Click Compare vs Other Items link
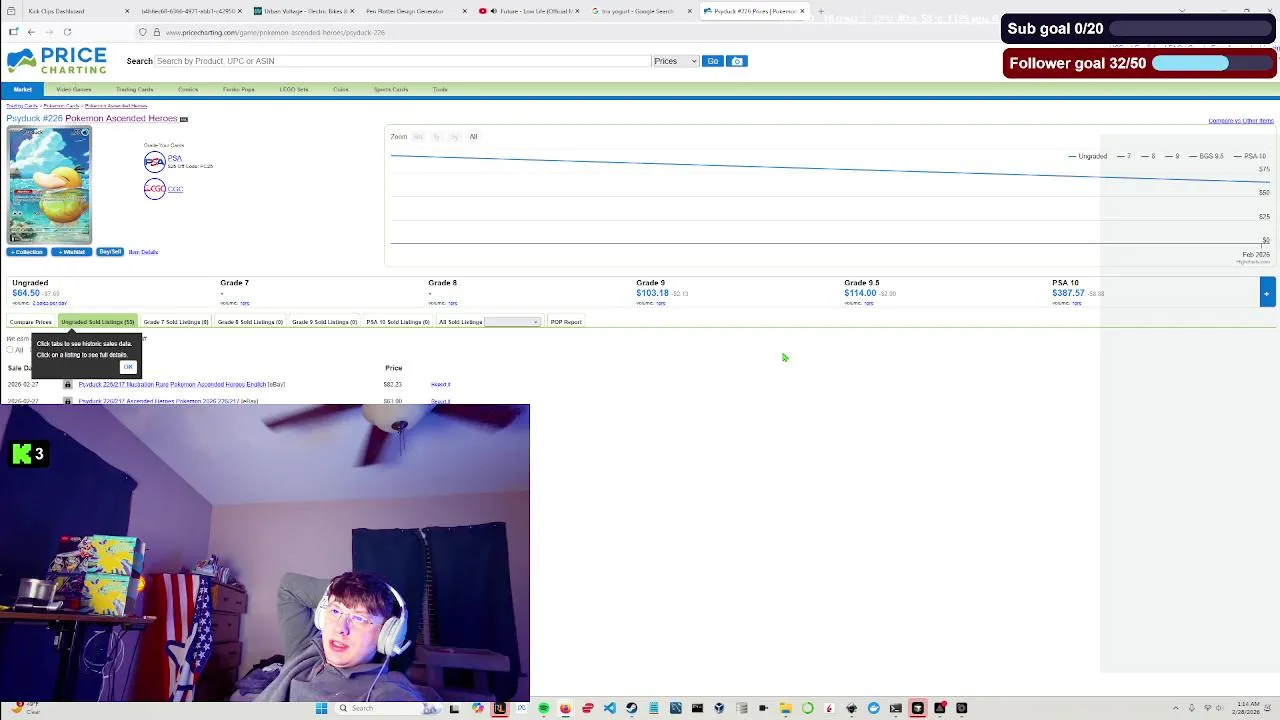This screenshot has width=1280, height=720. (x=1240, y=121)
